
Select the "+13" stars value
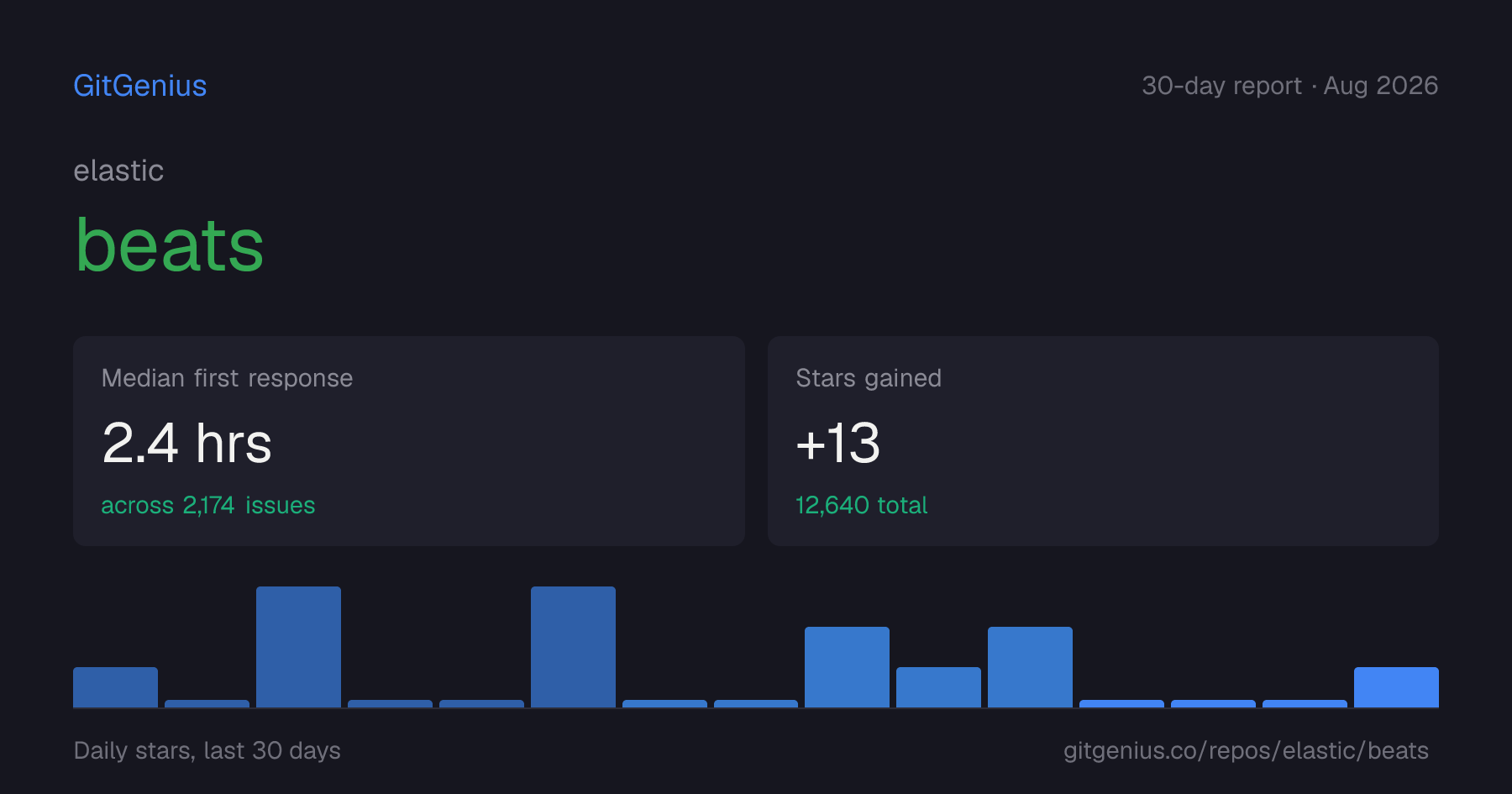click(x=837, y=443)
